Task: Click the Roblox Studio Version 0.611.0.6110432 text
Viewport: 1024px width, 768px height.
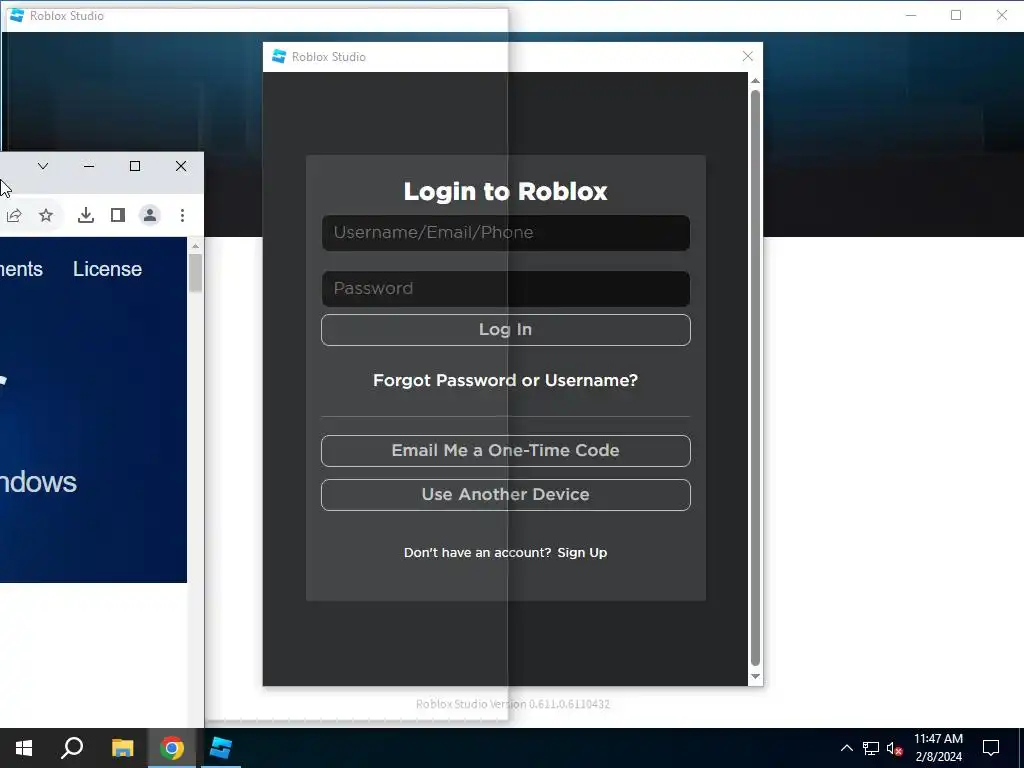Action: pos(513,704)
